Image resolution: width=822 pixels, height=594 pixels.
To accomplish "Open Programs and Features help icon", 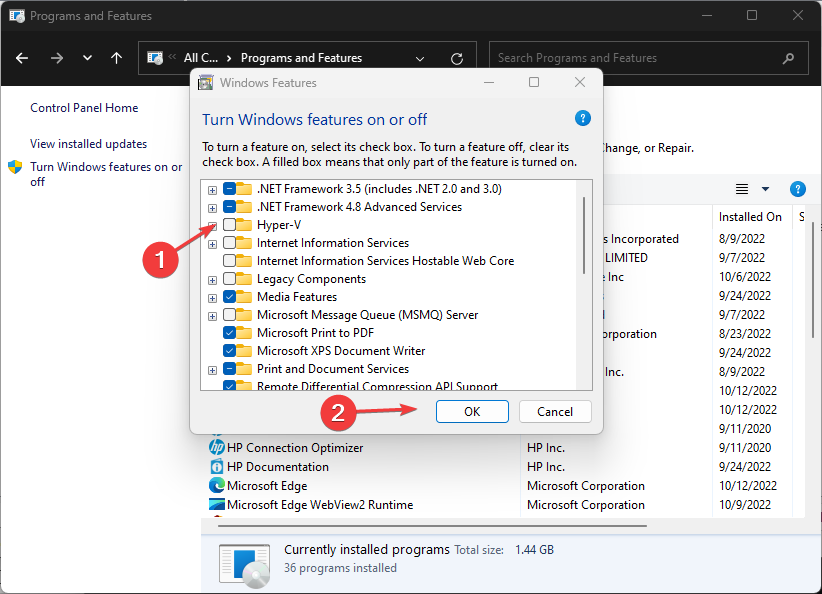I will point(797,189).
